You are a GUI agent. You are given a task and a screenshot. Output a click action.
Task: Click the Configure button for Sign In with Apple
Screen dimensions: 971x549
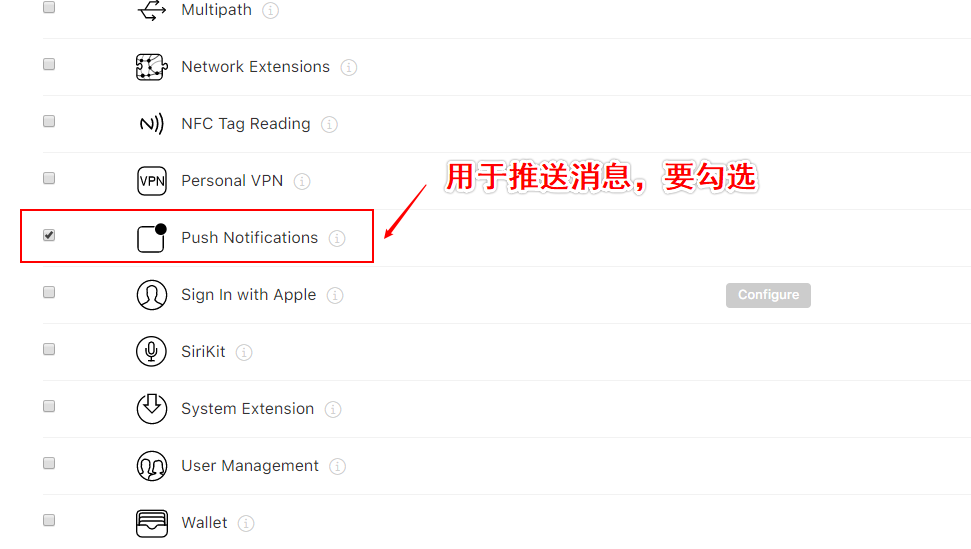click(768, 295)
